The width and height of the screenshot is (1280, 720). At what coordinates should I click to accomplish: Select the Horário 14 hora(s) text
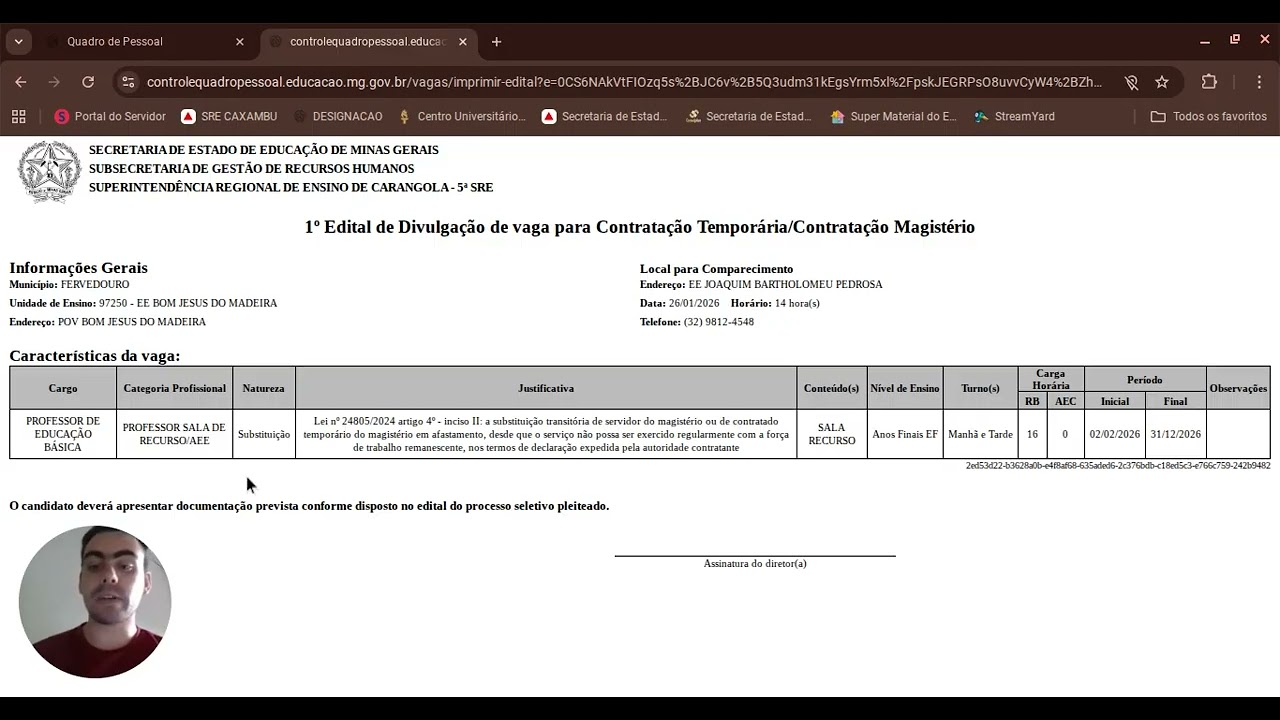775,303
